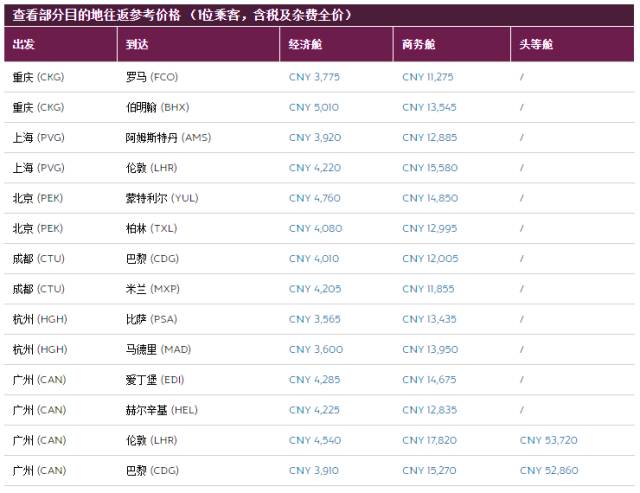This screenshot has height=493, width=640.
Task: Open business fare CNY 12,885 to Amsterdam
Action: tap(429, 138)
